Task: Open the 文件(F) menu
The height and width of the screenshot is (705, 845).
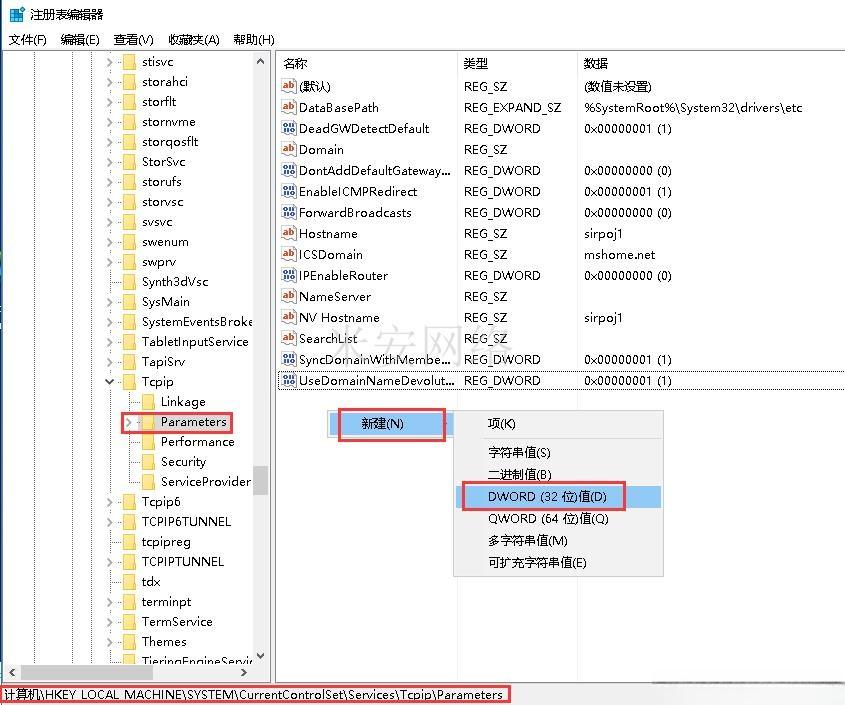Action: [x=27, y=39]
